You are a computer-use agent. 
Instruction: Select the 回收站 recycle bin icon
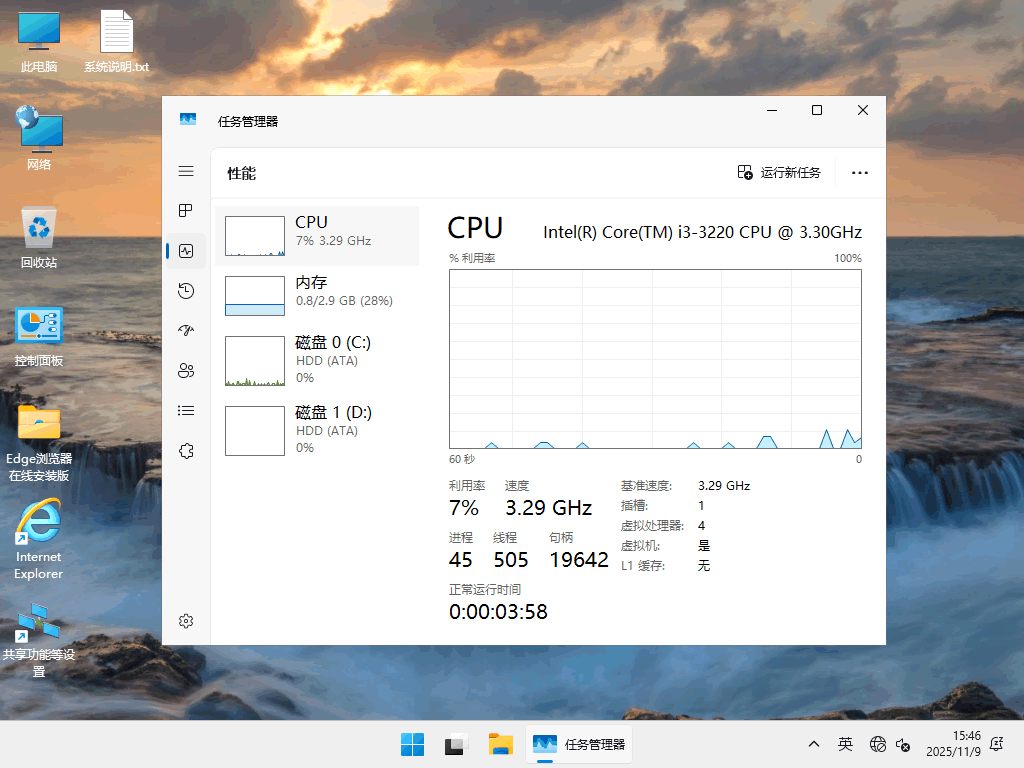click(39, 236)
